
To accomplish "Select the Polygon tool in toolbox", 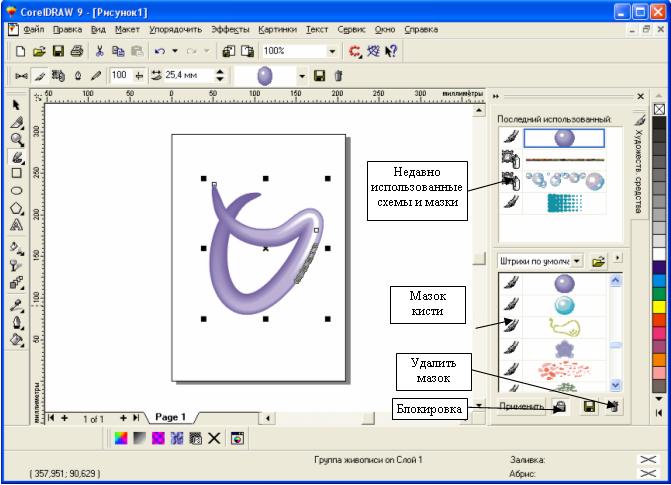I will click(16, 208).
